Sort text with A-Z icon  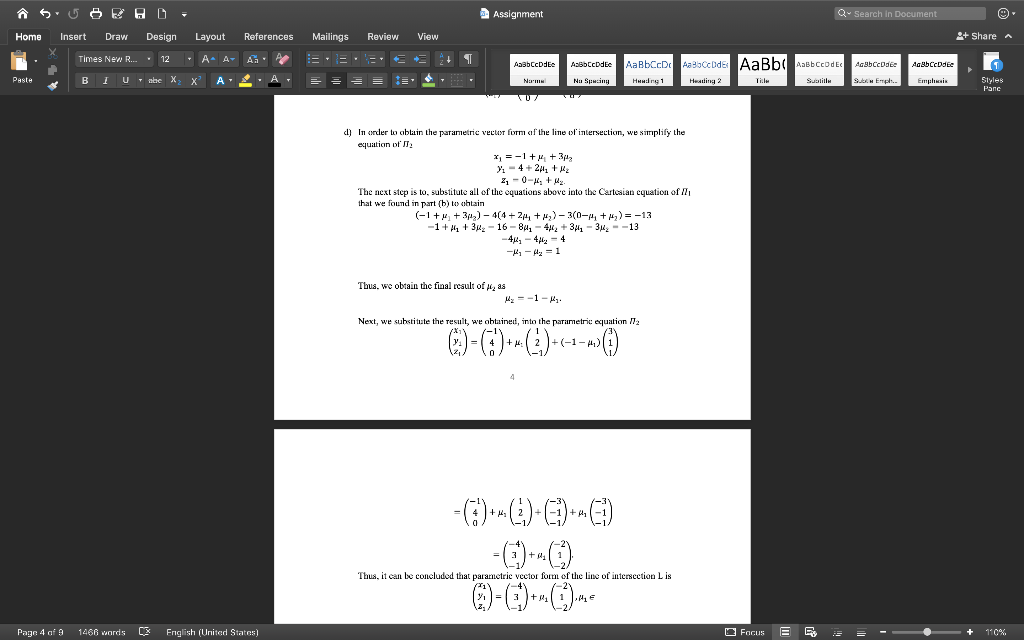[445, 59]
